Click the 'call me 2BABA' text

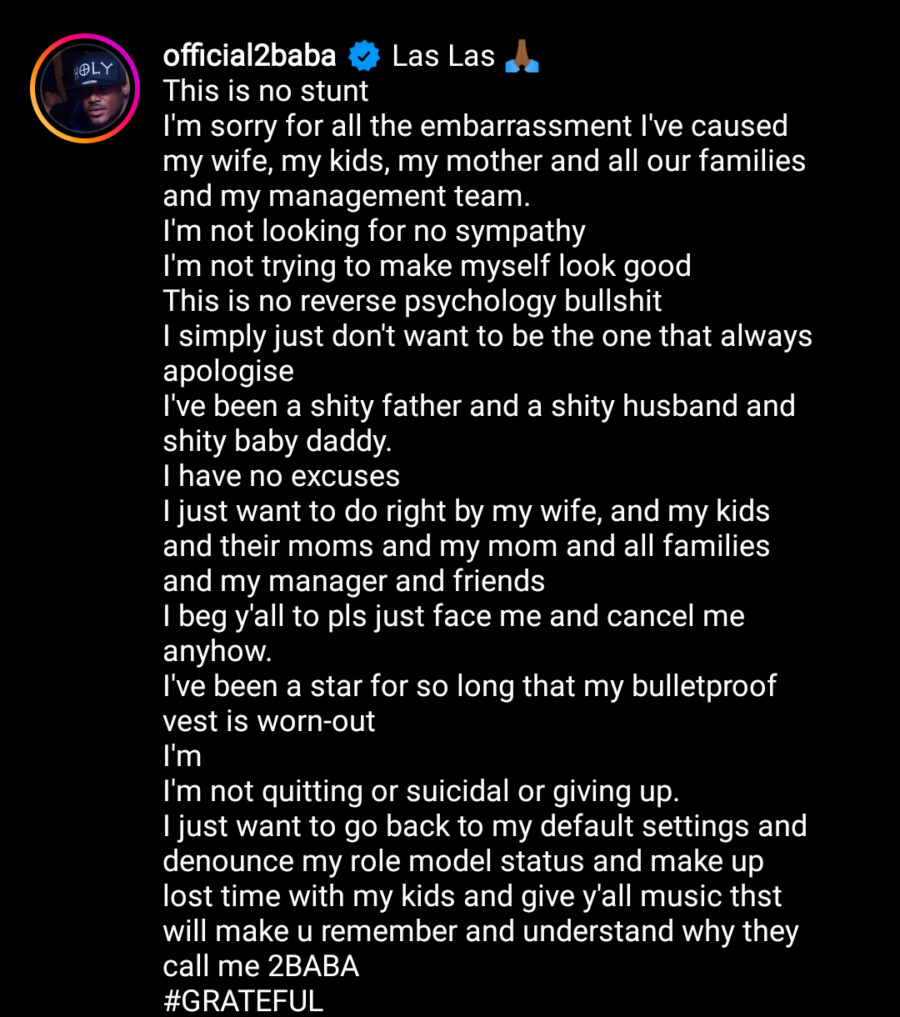click(x=261, y=966)
